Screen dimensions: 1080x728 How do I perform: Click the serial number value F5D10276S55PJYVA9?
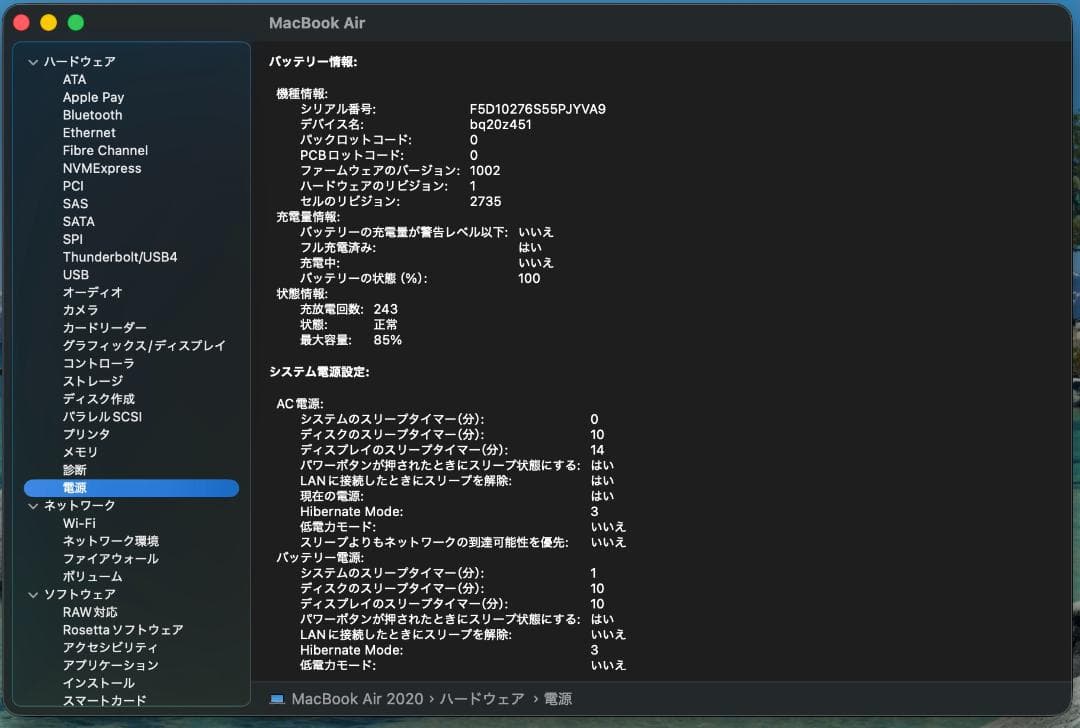click(x=537, y=109)
